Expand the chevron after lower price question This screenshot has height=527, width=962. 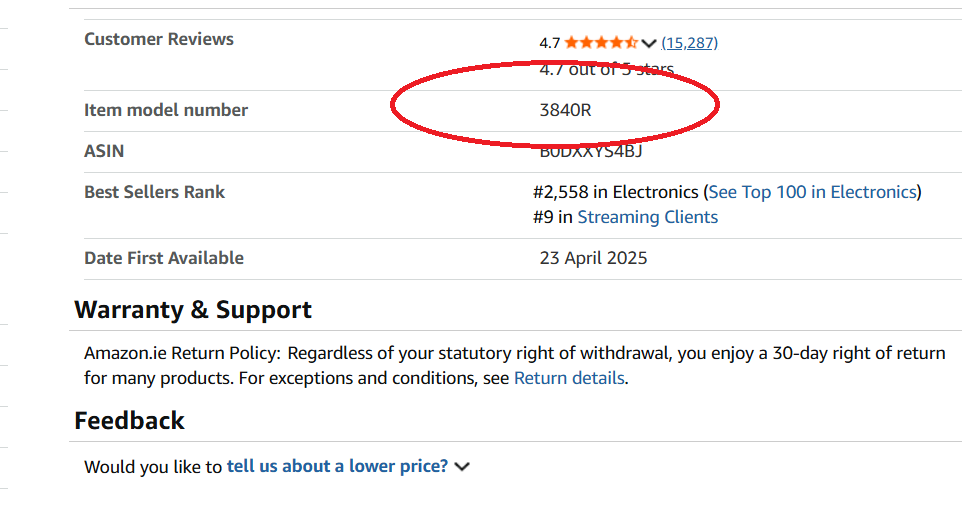coord(462,466)
